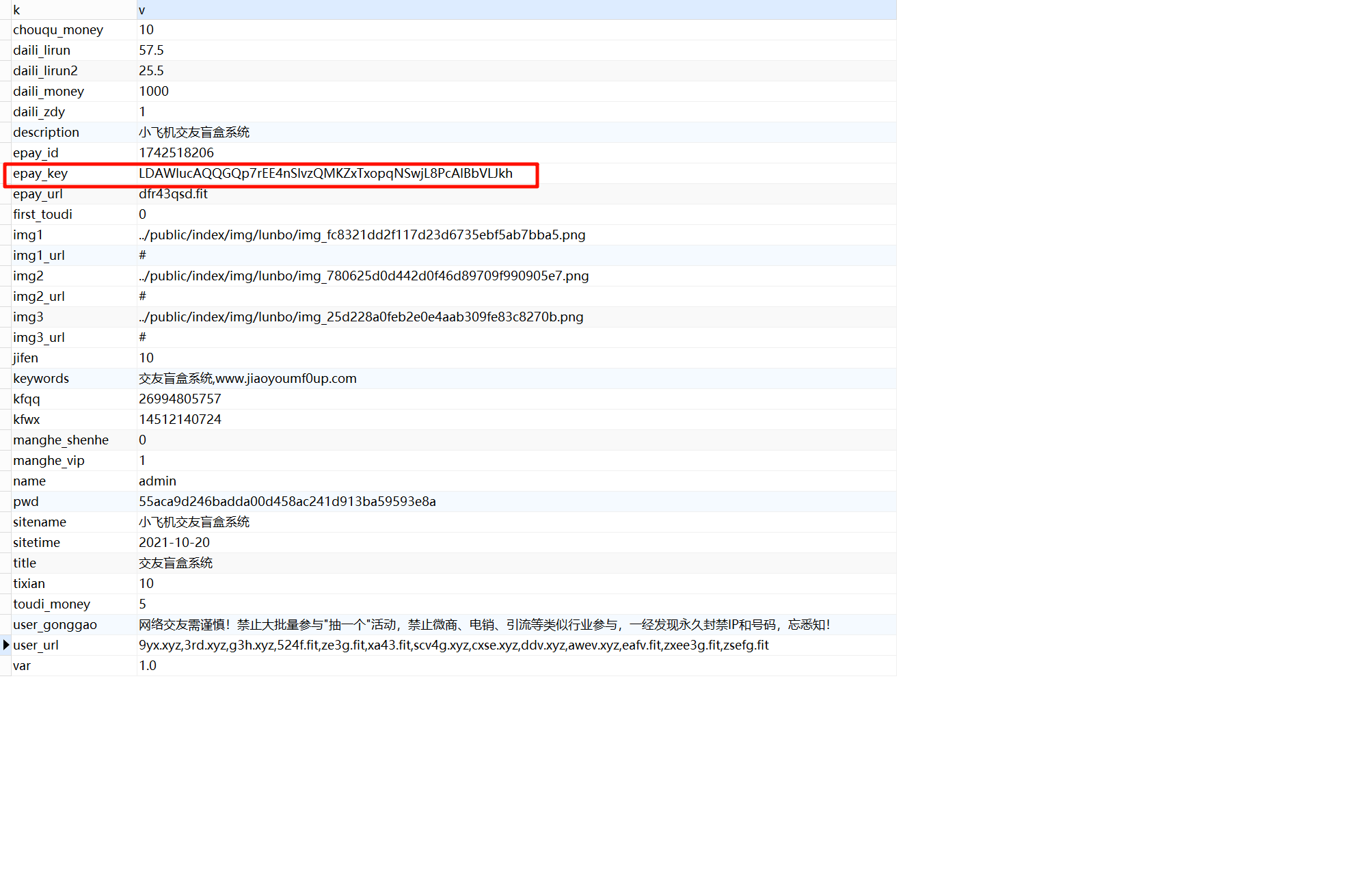The image size is (1372, 882).
Task: Click the kfwx value 14512140724
Action: (x=180, y=420)
